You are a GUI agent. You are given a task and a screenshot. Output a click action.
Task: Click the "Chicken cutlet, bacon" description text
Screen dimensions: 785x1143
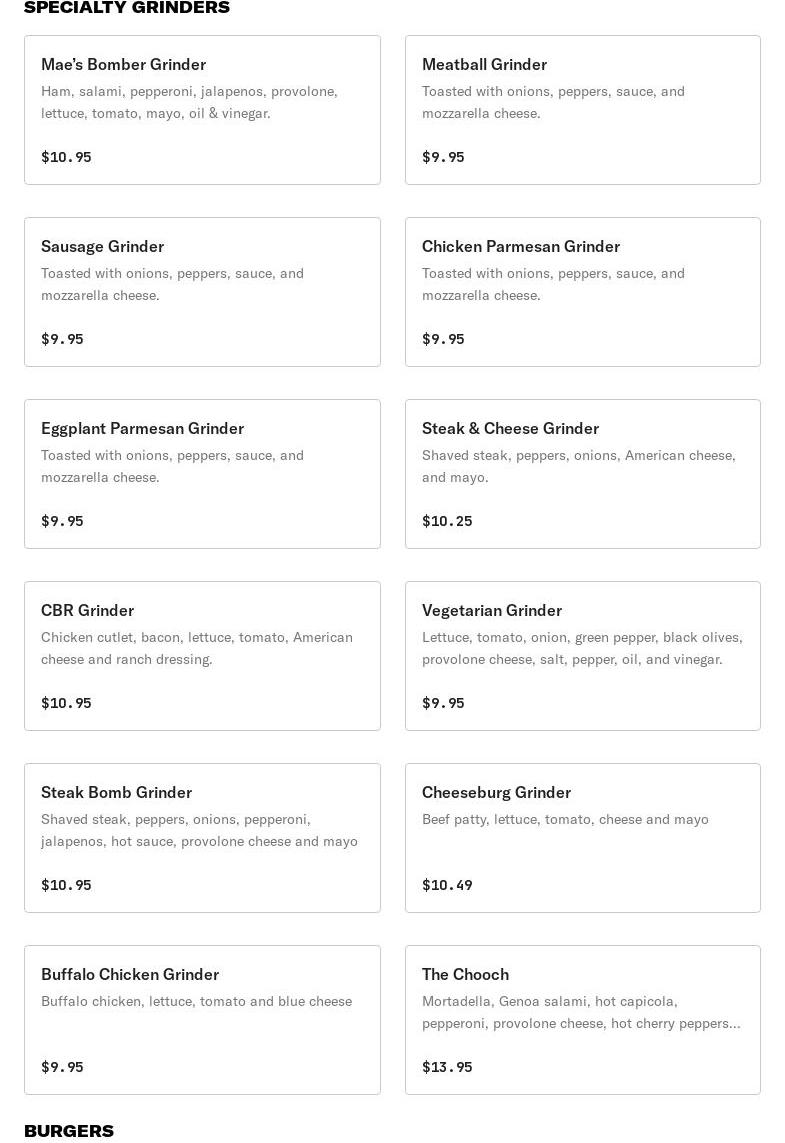point(197,648)
